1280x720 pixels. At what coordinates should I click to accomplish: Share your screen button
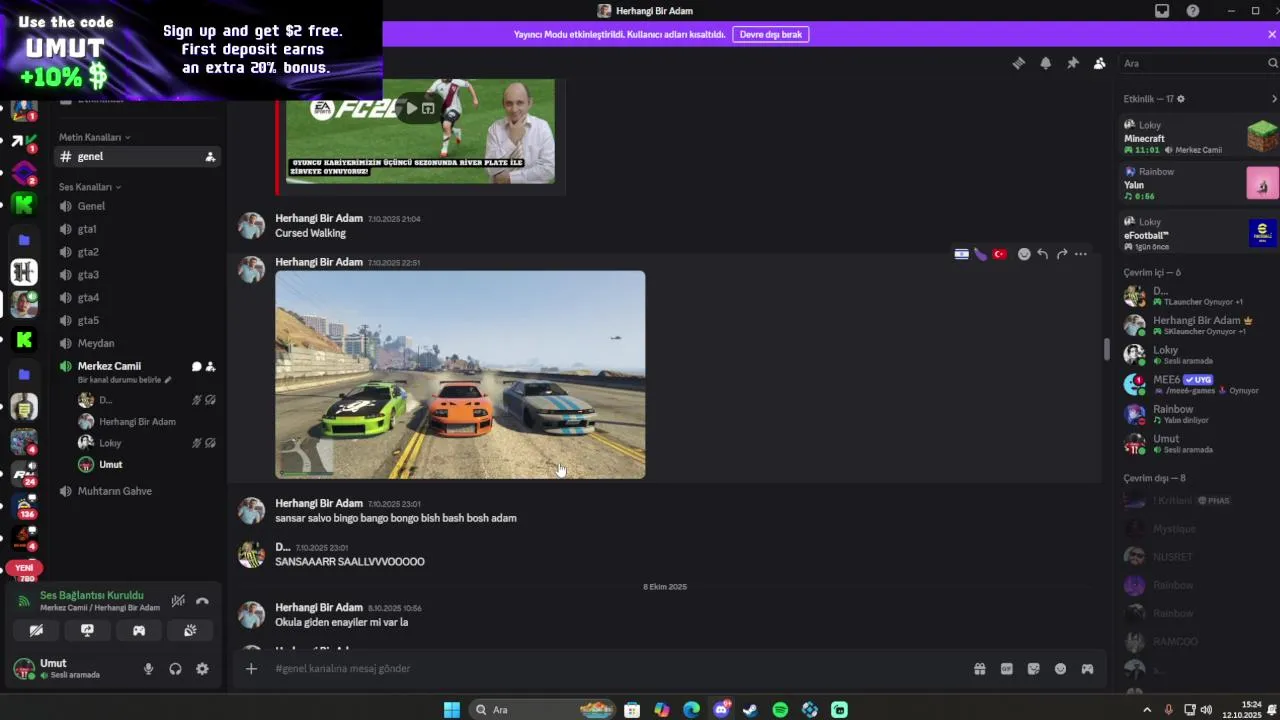pos(87,630)
